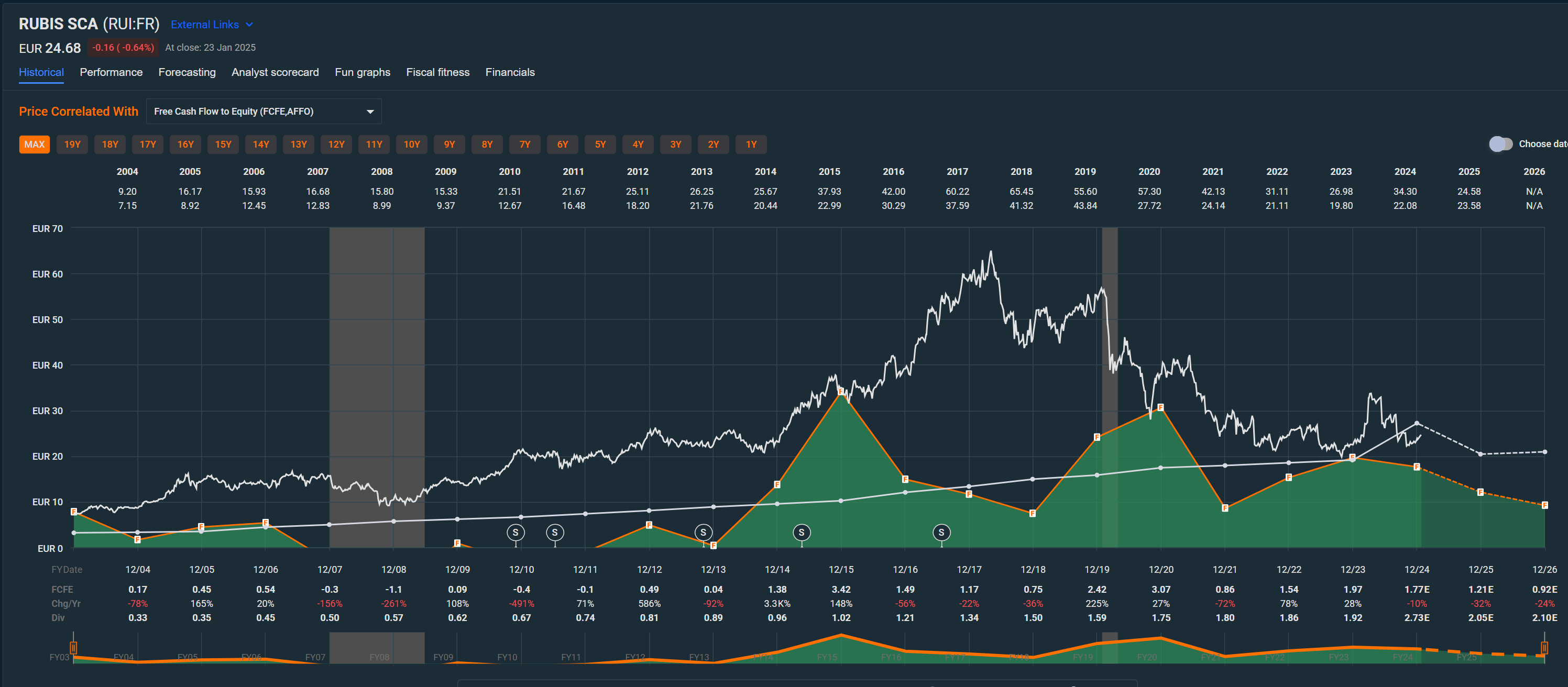The height and width of the screenshot is (687, 1568).
Task: Click the -0.16 (-0.64%) change badge
Action: coord(123,48)
